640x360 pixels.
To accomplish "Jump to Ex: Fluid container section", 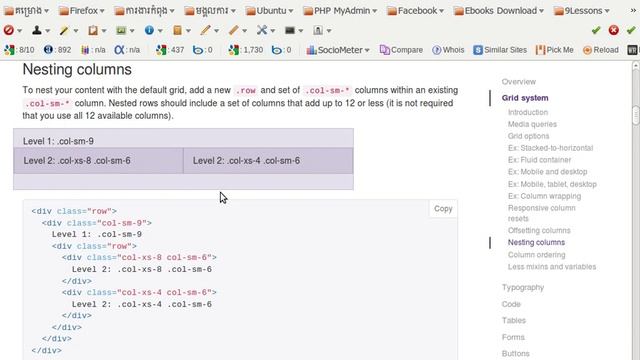I will [540, 160].
